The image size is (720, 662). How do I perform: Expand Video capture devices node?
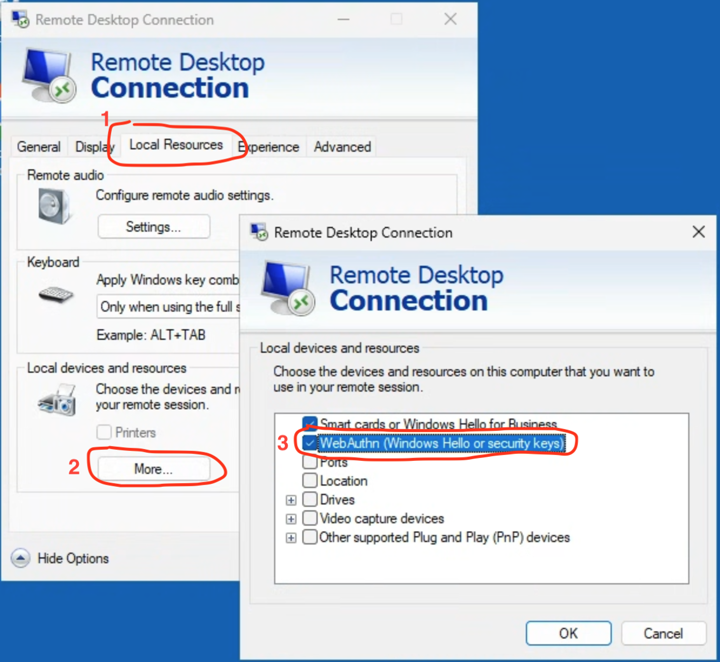[x=291, y=519]
